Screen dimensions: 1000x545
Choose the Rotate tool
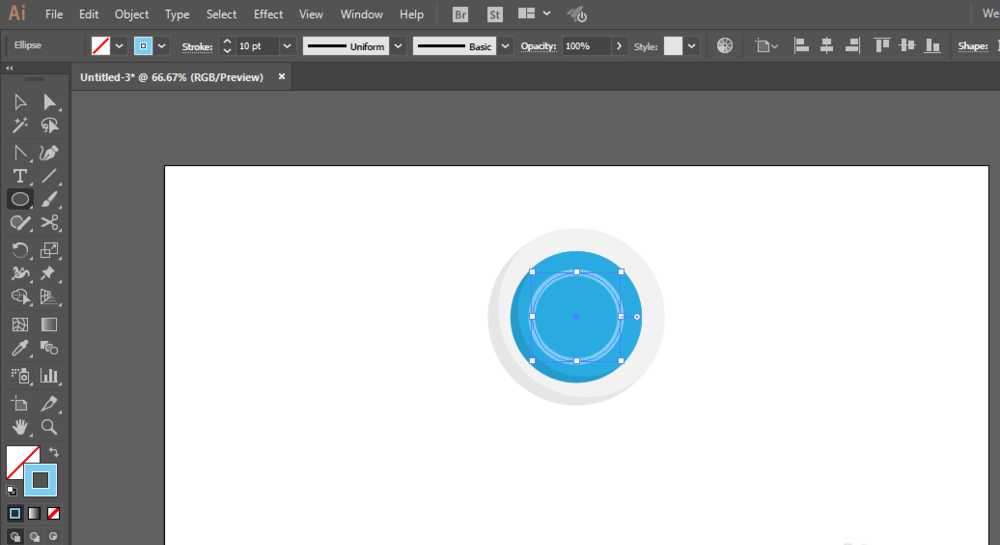(20, 250)
